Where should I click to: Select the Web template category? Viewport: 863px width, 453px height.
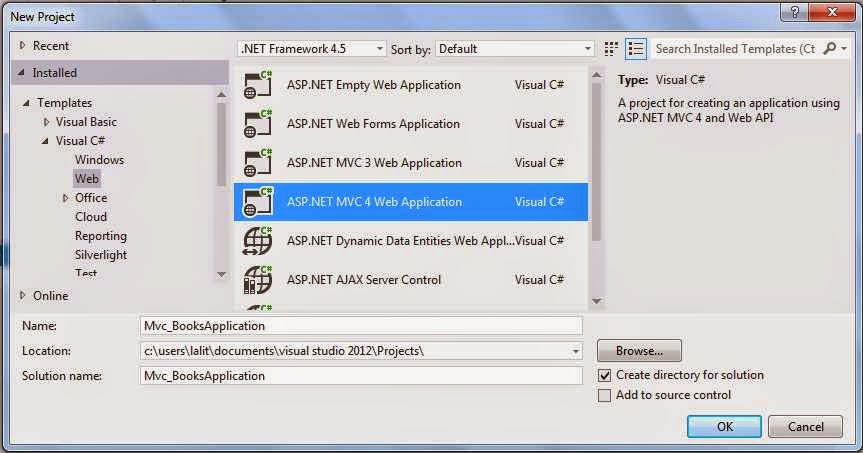(87, 178)
